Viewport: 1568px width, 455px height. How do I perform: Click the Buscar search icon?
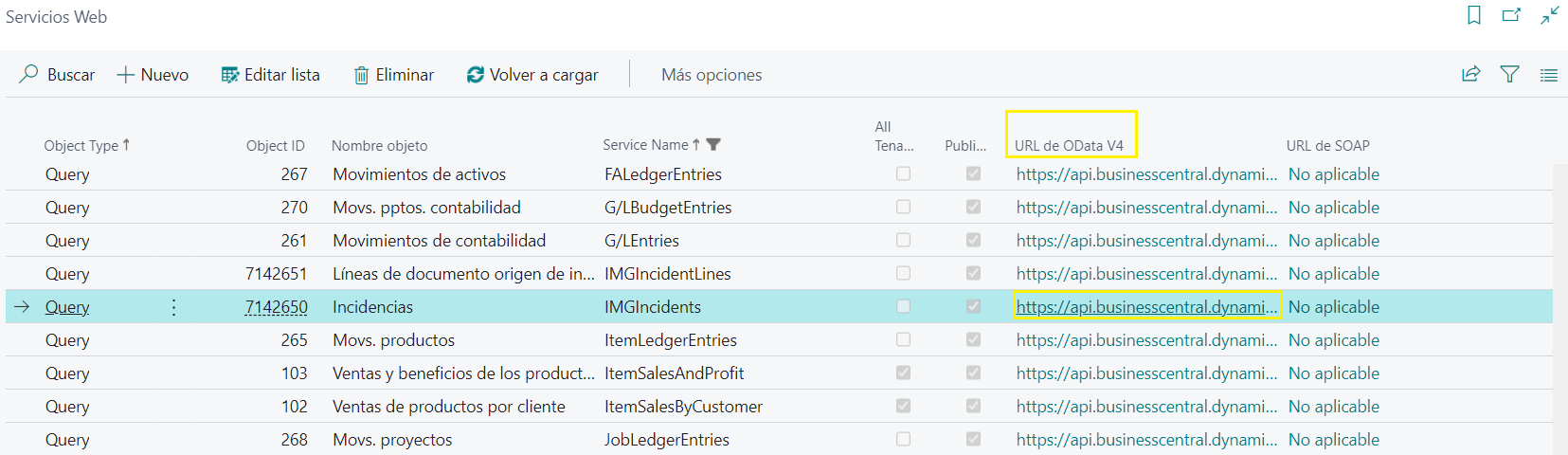point(29,74)
